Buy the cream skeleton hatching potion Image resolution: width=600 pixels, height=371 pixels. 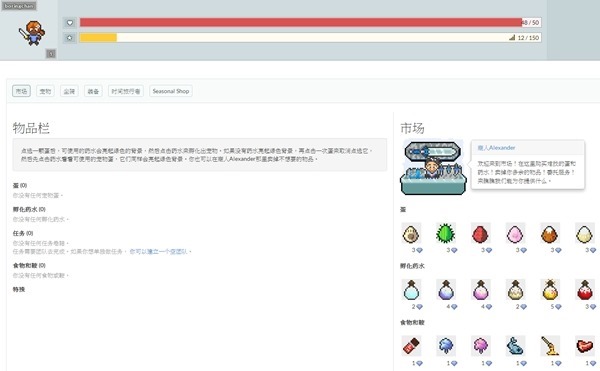515,290
